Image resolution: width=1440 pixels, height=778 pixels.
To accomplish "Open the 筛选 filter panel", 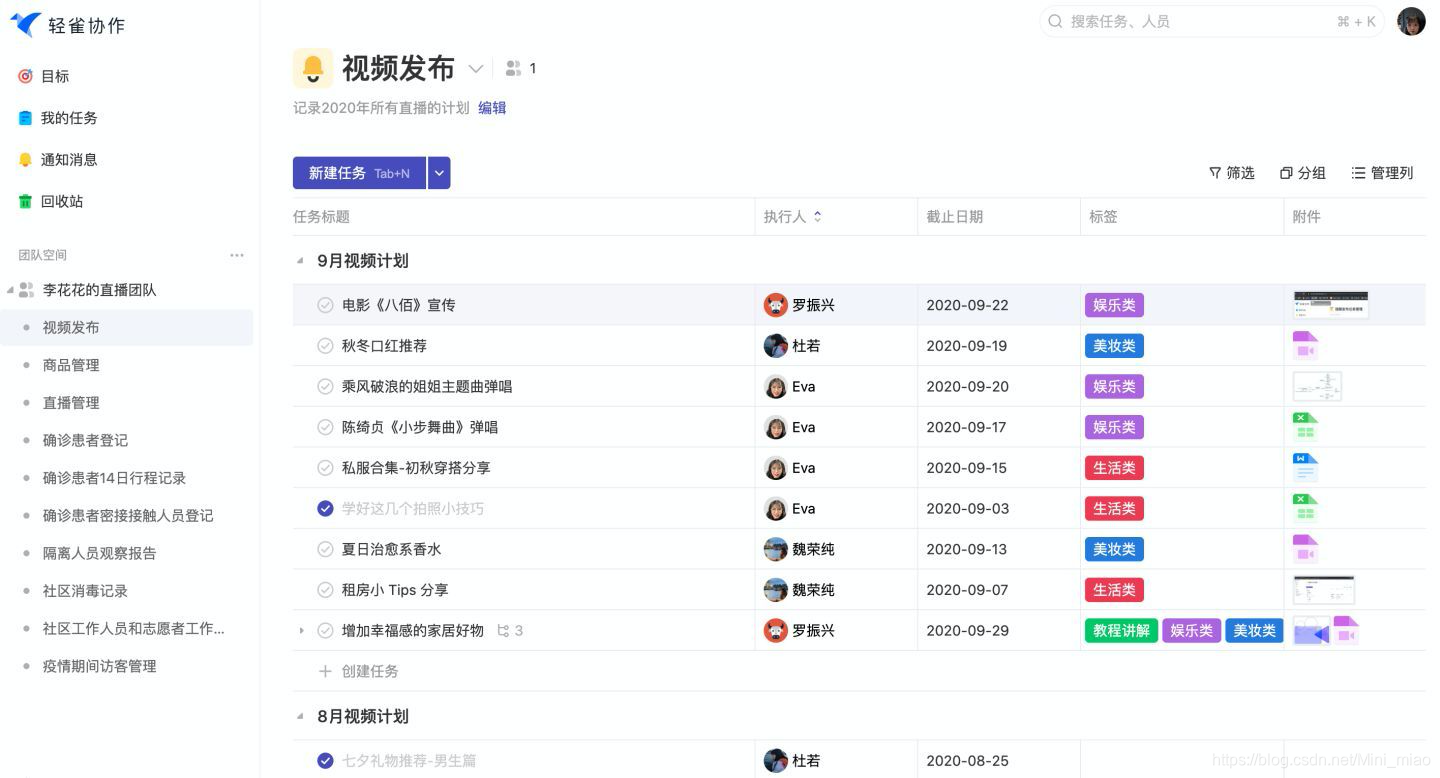I will pyautogui.click(x=1231, y=172).
